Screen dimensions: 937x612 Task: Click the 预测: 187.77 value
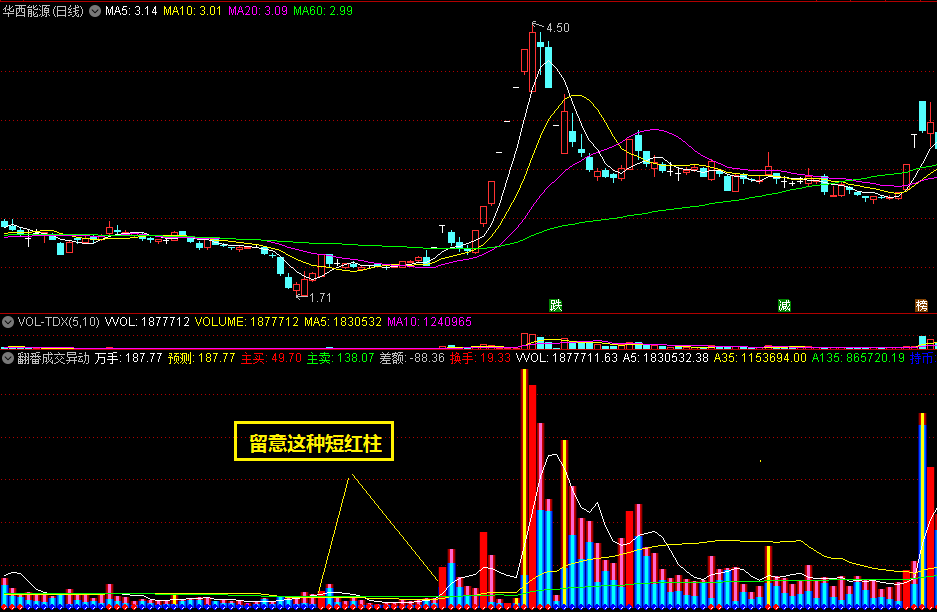click(202, 358)
